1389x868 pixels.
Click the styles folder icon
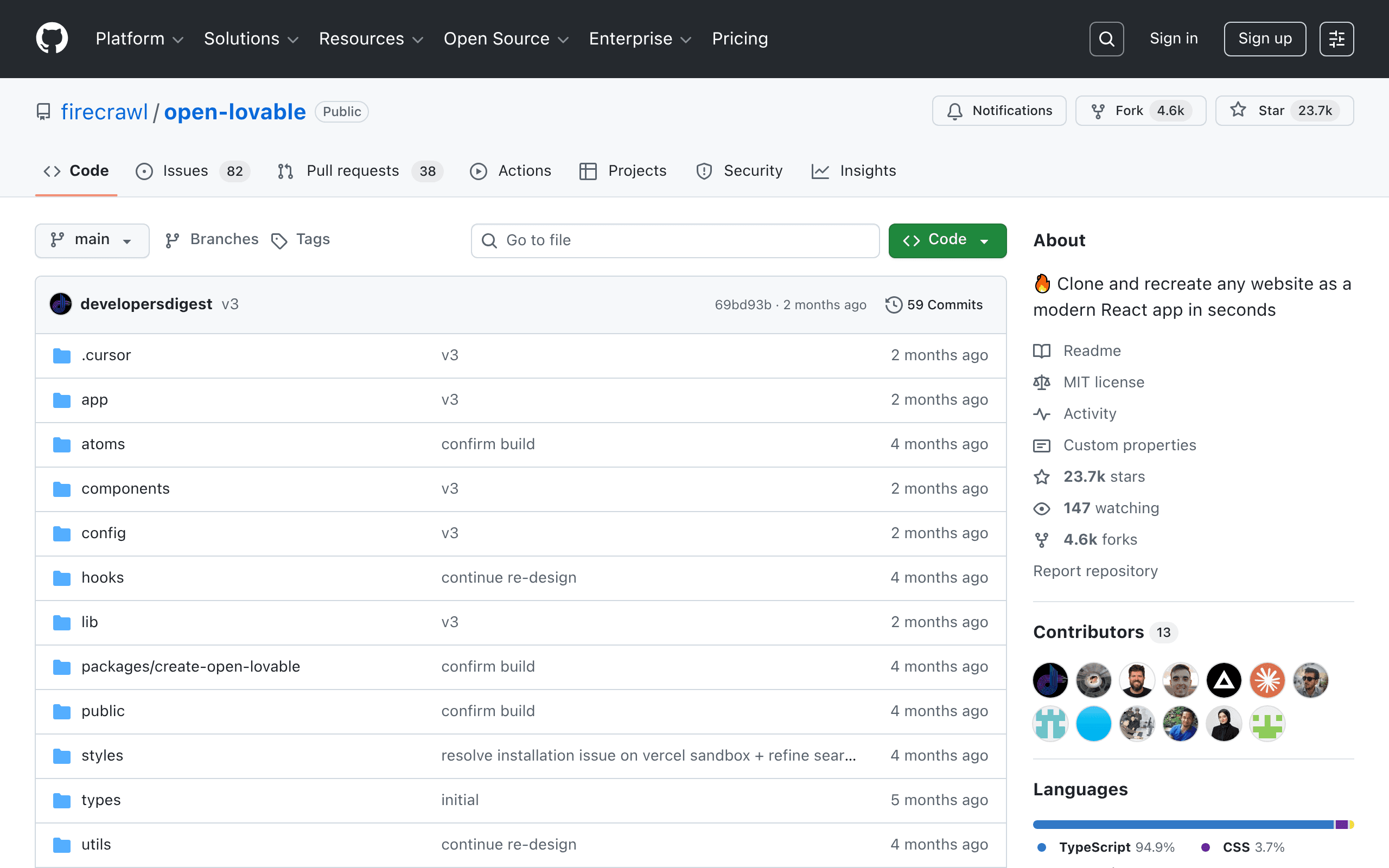point(61,756)
